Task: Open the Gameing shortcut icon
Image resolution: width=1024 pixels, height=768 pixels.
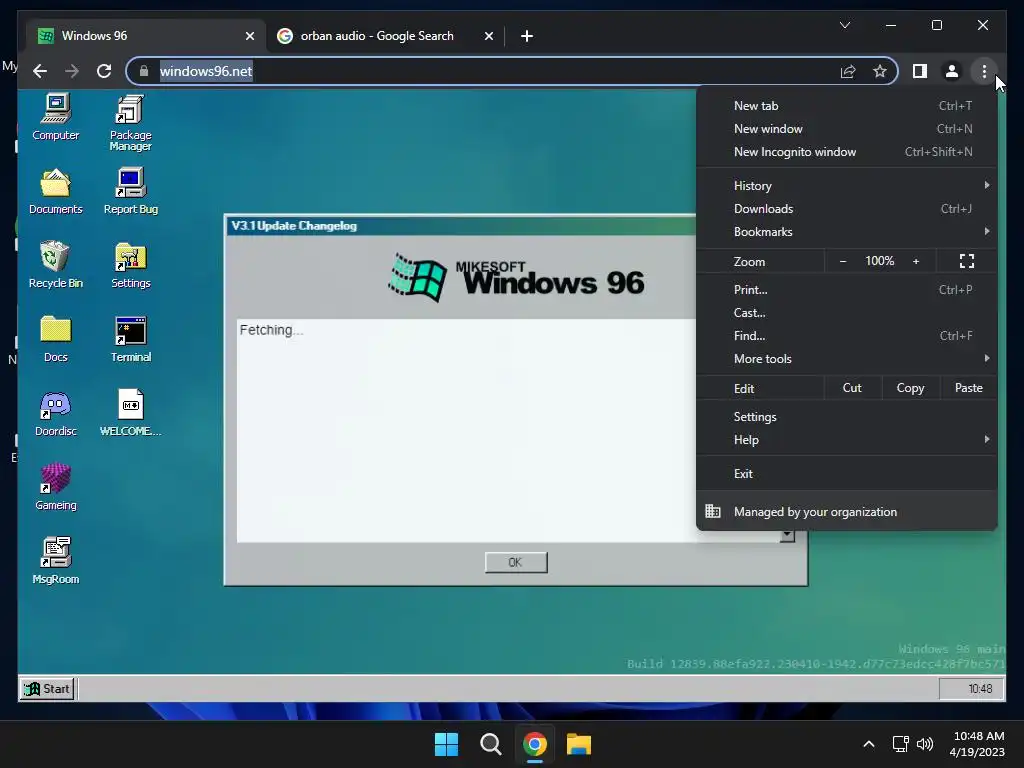Action: 56,487
